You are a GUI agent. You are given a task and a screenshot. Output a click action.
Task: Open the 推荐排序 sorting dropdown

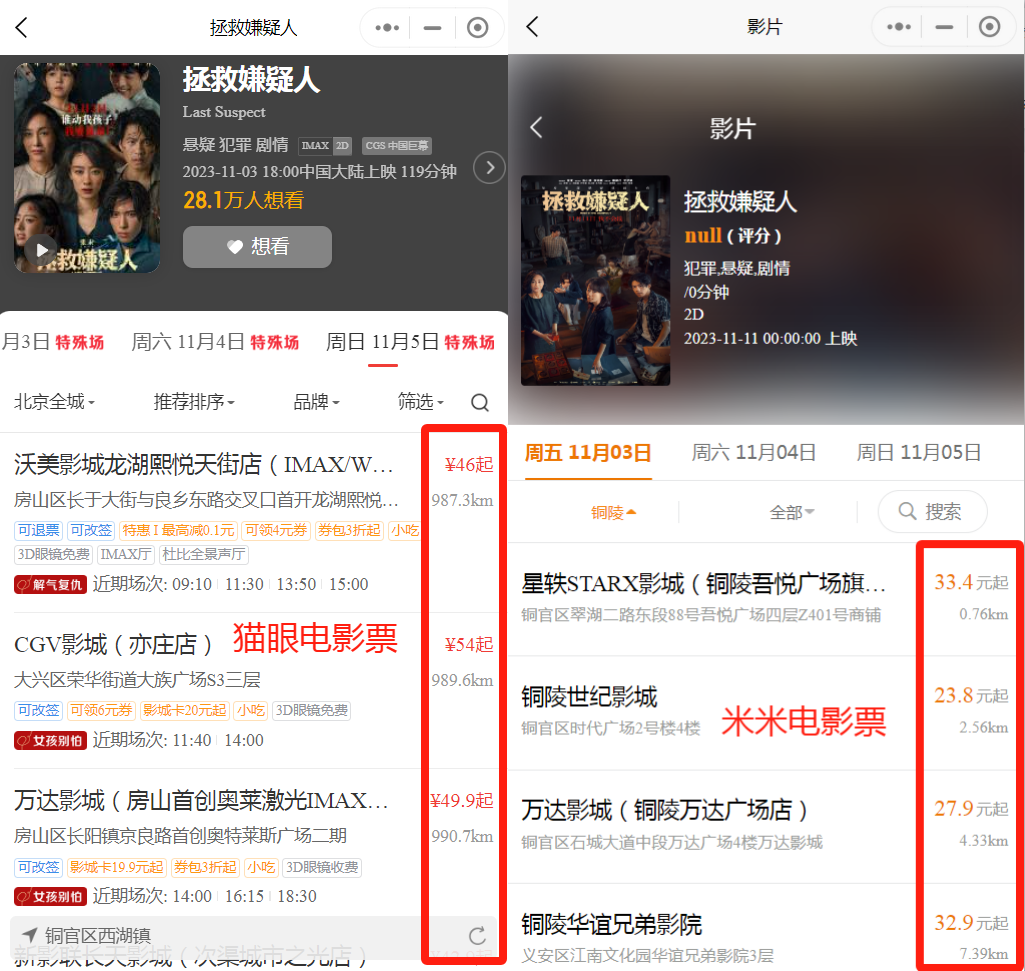click(x=193, y=401)
